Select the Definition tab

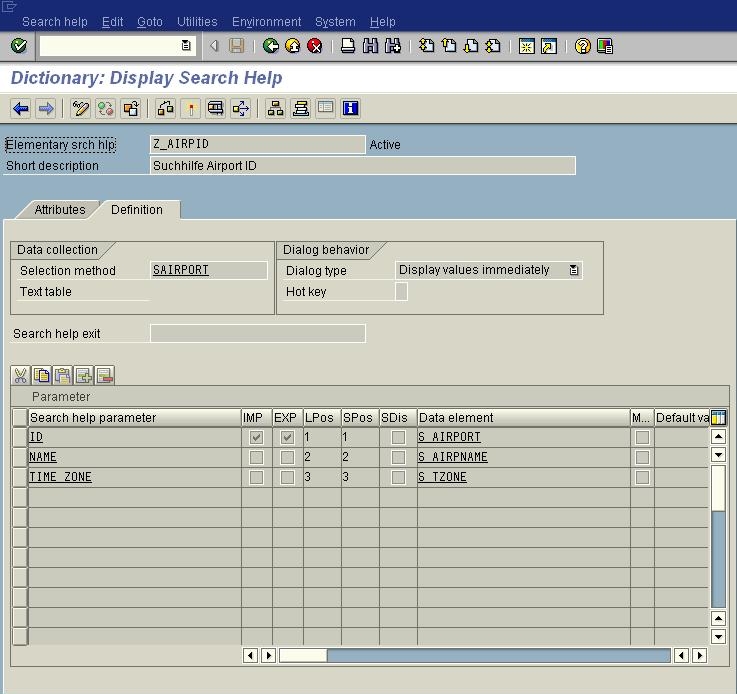tap(137, 210)
